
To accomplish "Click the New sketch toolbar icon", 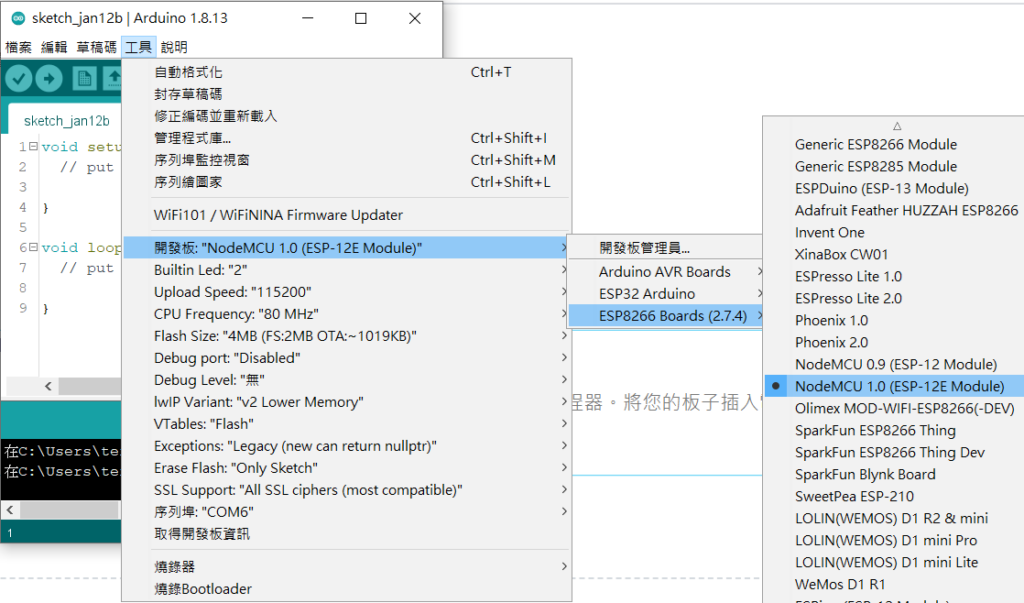I will click(x=85, y=78).
